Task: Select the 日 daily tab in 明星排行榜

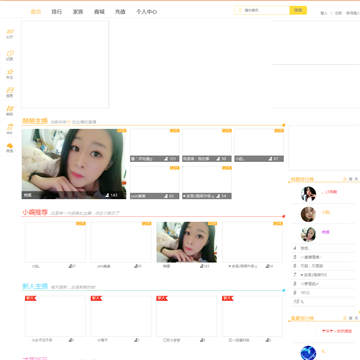Action: pos(345,179)
